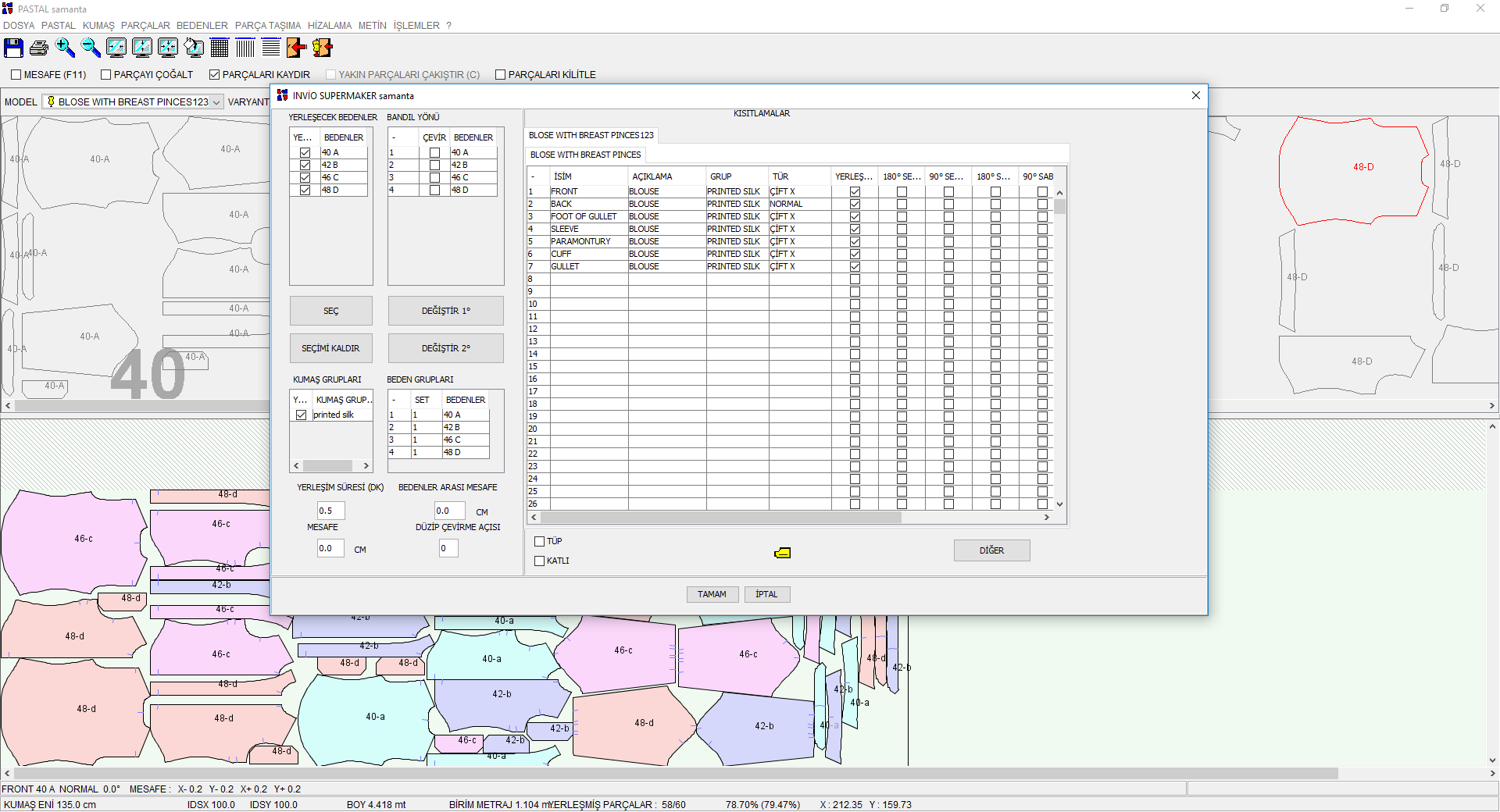Click the save floppy disk icon
The width and height of the screenshot is (1500, 812).
[13, 48]
